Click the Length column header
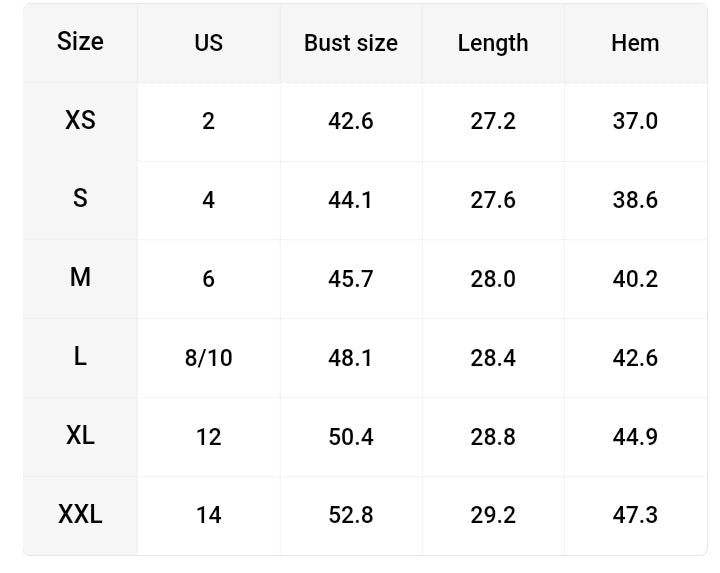The height and width of the screenshot is (573, 720). (x=493, y=43)
